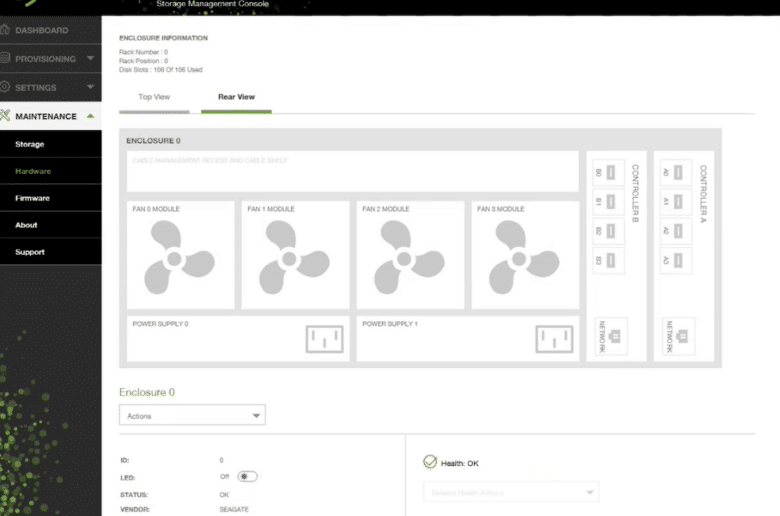Viewport: 780px width, 516px height.
Task: Click the Fan 0 Module label
Action: point(156,209)
